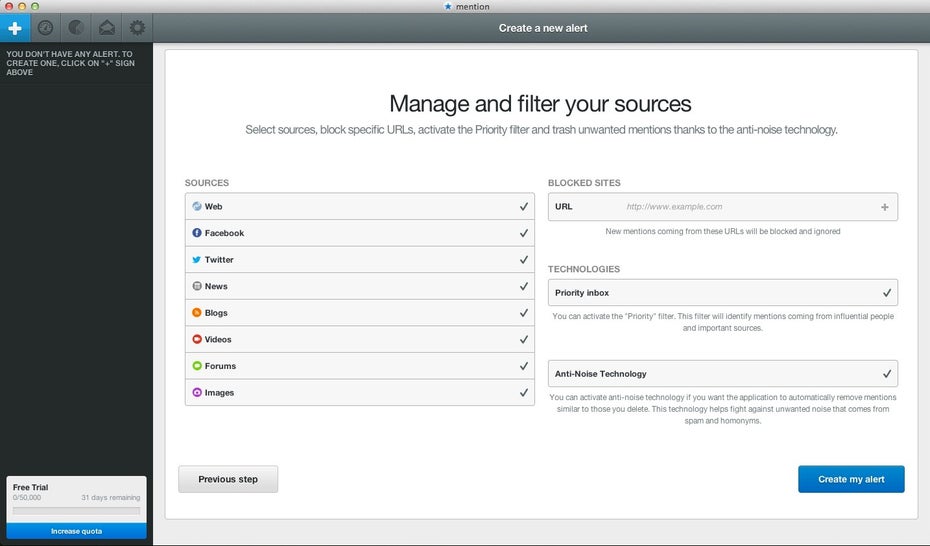Click the 31 days remaining text
Viewport: 930px width, 546px height.
(111, 497)
